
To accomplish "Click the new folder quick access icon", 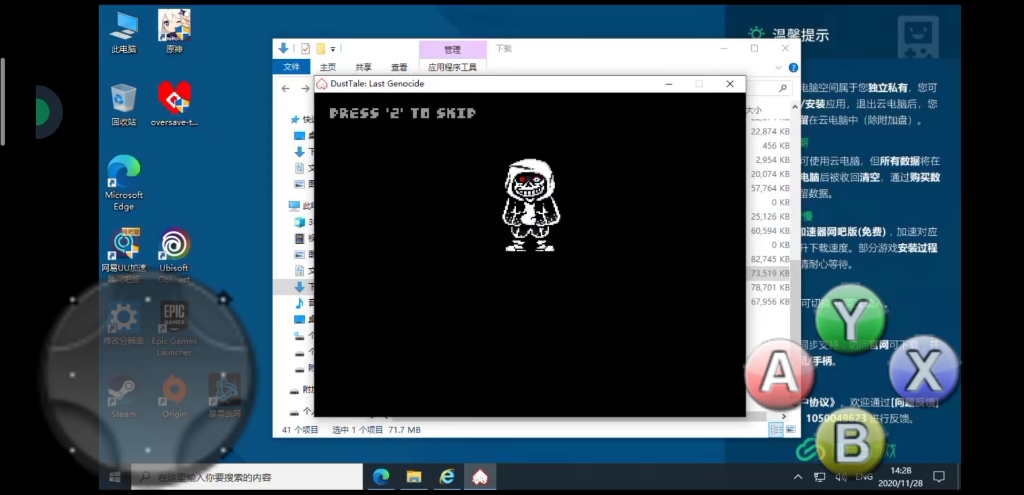I will pos(321,48).
